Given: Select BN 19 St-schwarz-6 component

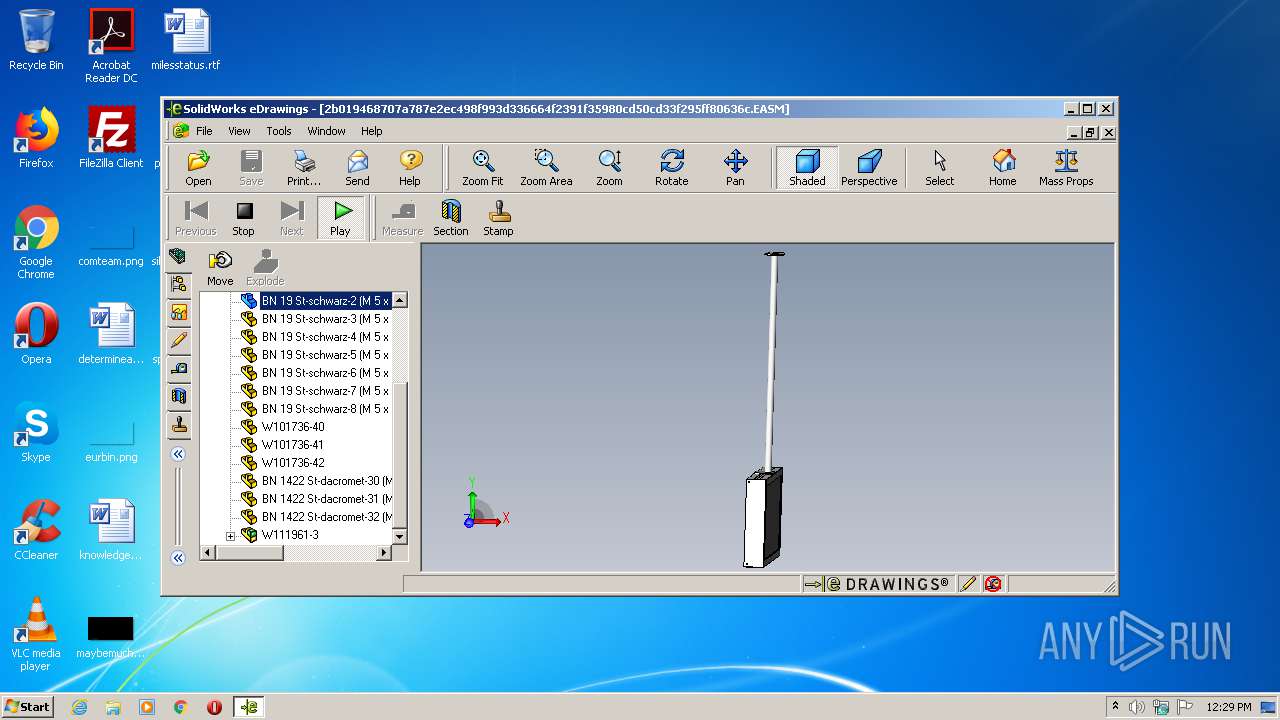Looking at the screenshot, I should pyautogui.click(x=325, y=373).
